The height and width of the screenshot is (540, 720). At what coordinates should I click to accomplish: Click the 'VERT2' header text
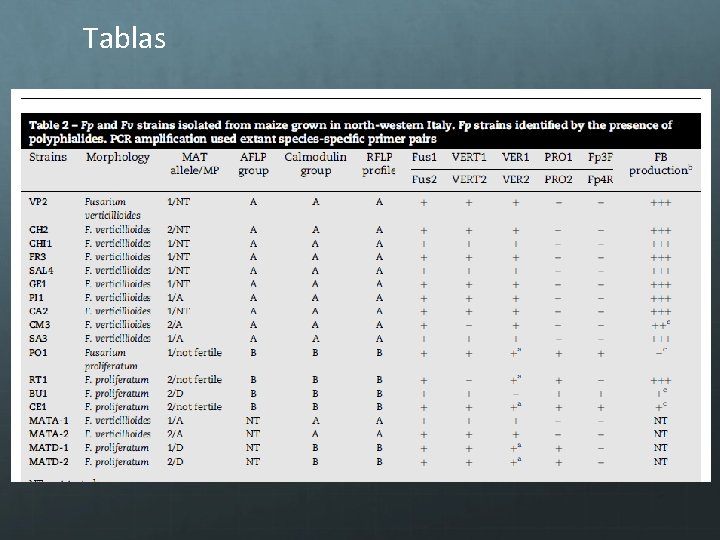coord(469,179)
